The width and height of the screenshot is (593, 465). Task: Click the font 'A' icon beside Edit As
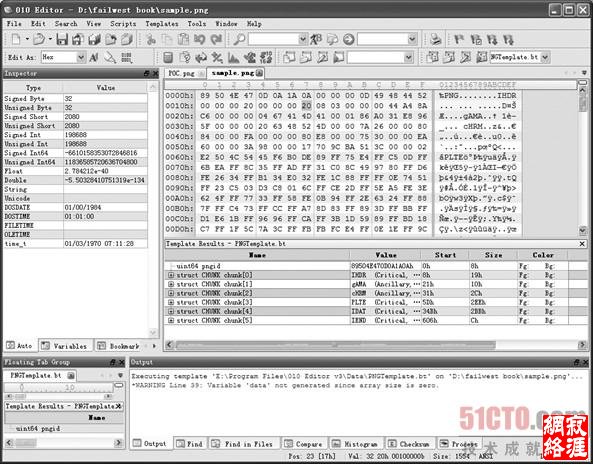pyautogui.click(x=94, y=57)
